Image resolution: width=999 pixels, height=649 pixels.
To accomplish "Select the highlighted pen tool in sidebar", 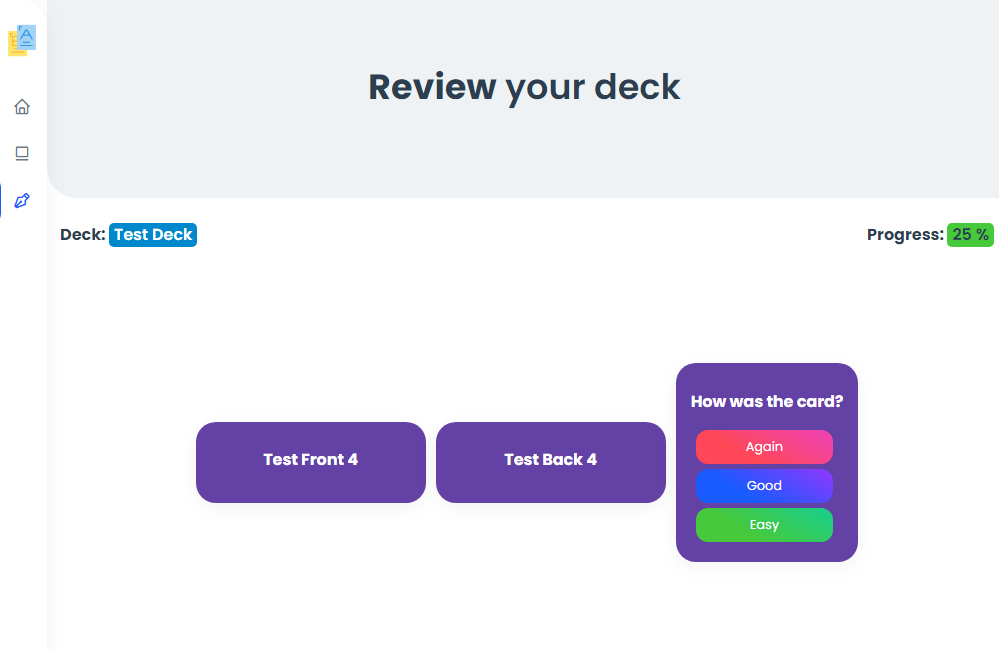I will coord(21,200).
